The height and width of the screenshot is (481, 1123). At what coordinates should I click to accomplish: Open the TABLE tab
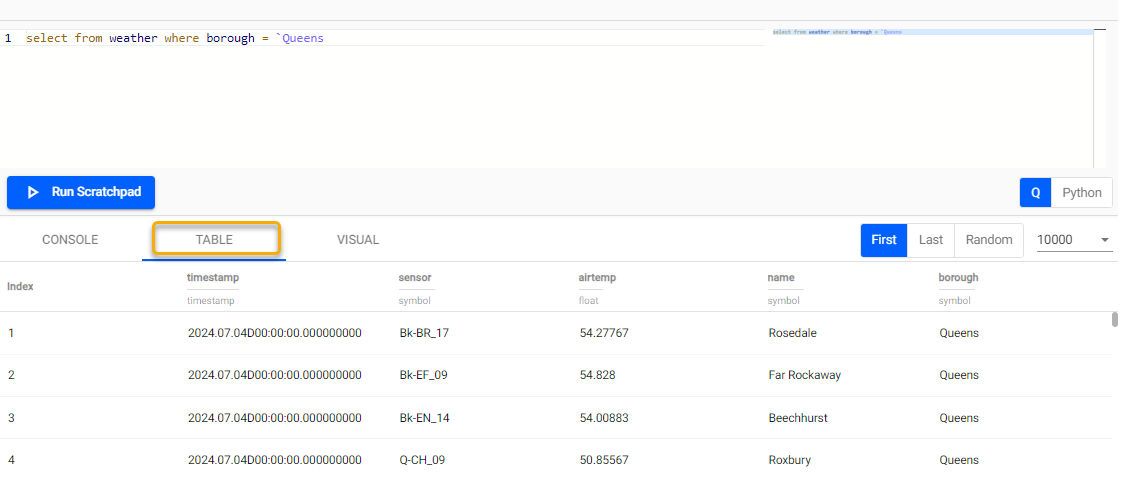[214, 240]
